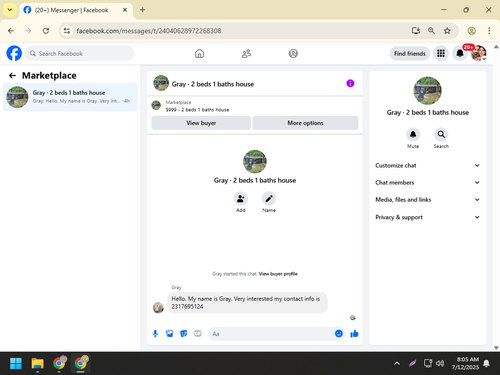
Task: Open the tab search dropdown arrow
Action: pos(10,10)
